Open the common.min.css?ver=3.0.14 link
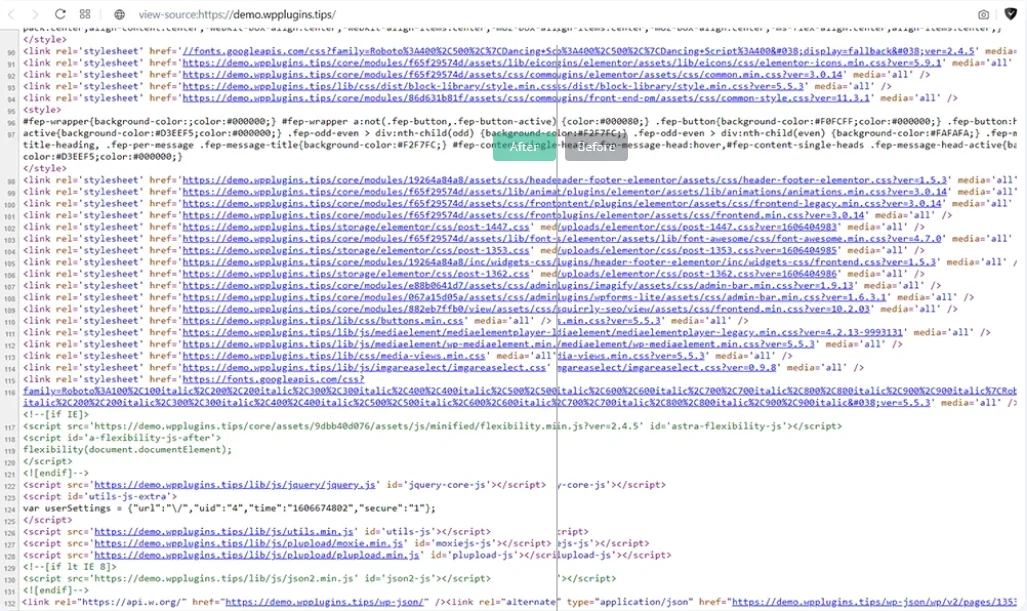This screenshot has width=1027, height=611. tap(512, 75)
